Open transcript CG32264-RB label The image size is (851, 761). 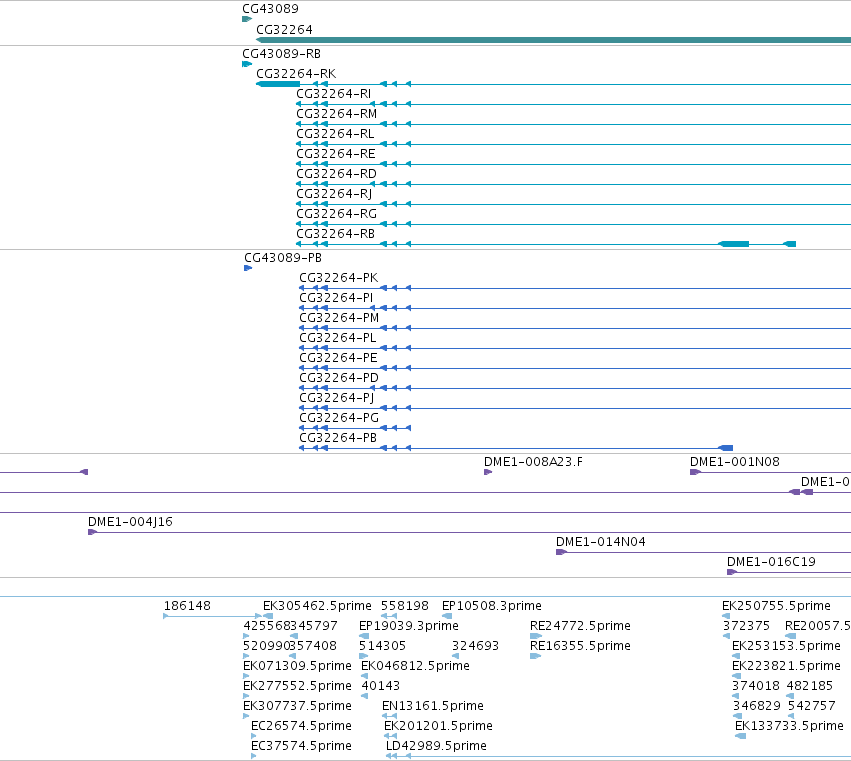[335, 234]
